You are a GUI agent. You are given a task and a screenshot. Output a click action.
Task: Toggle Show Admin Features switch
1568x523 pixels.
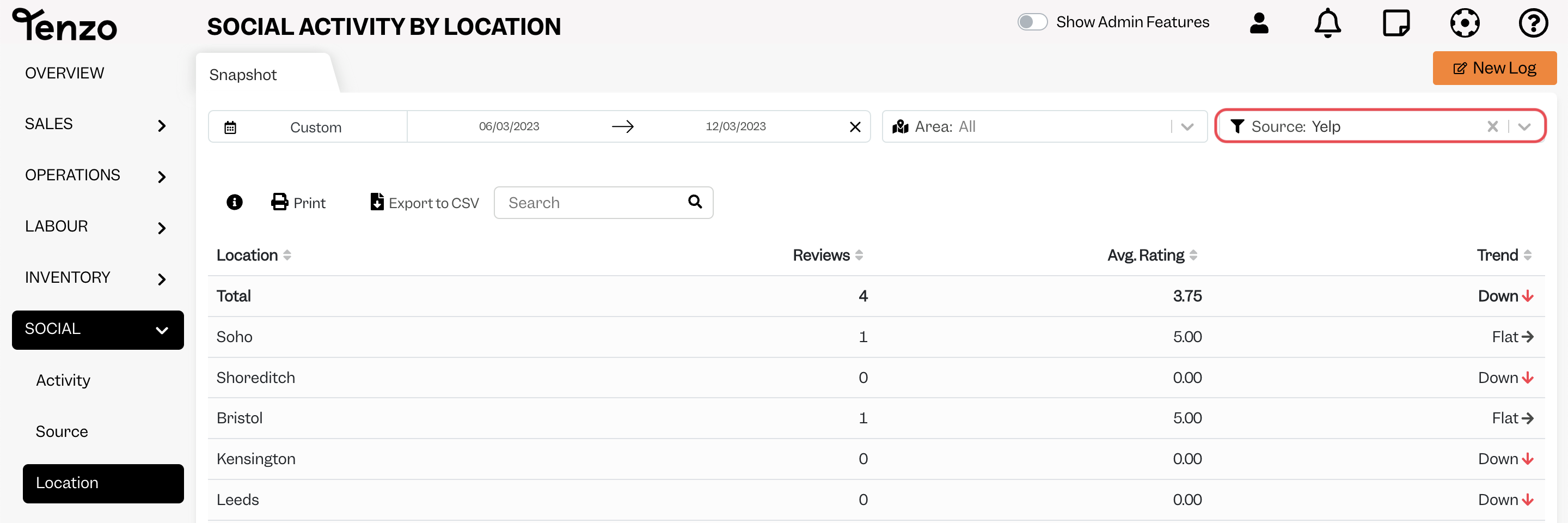point(1032,22)
